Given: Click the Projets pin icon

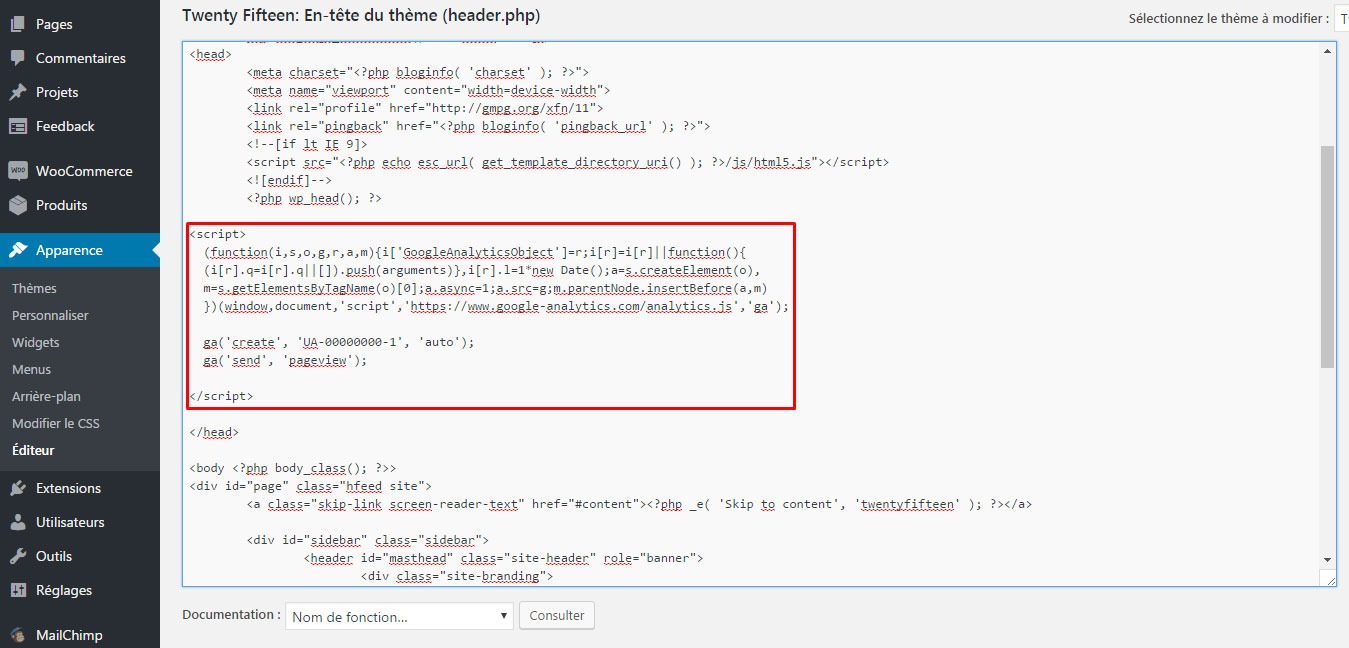Looking at the screenshot, I should click(18, 92).
